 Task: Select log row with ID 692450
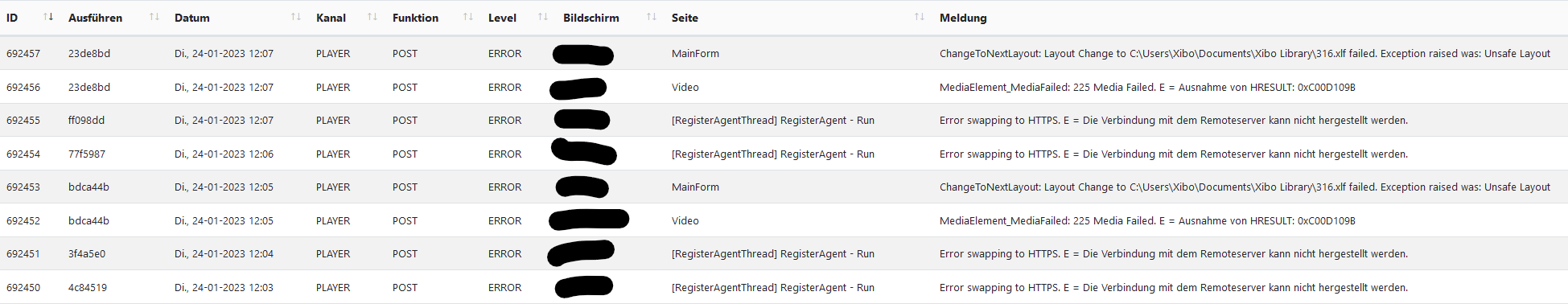(784, 287)
